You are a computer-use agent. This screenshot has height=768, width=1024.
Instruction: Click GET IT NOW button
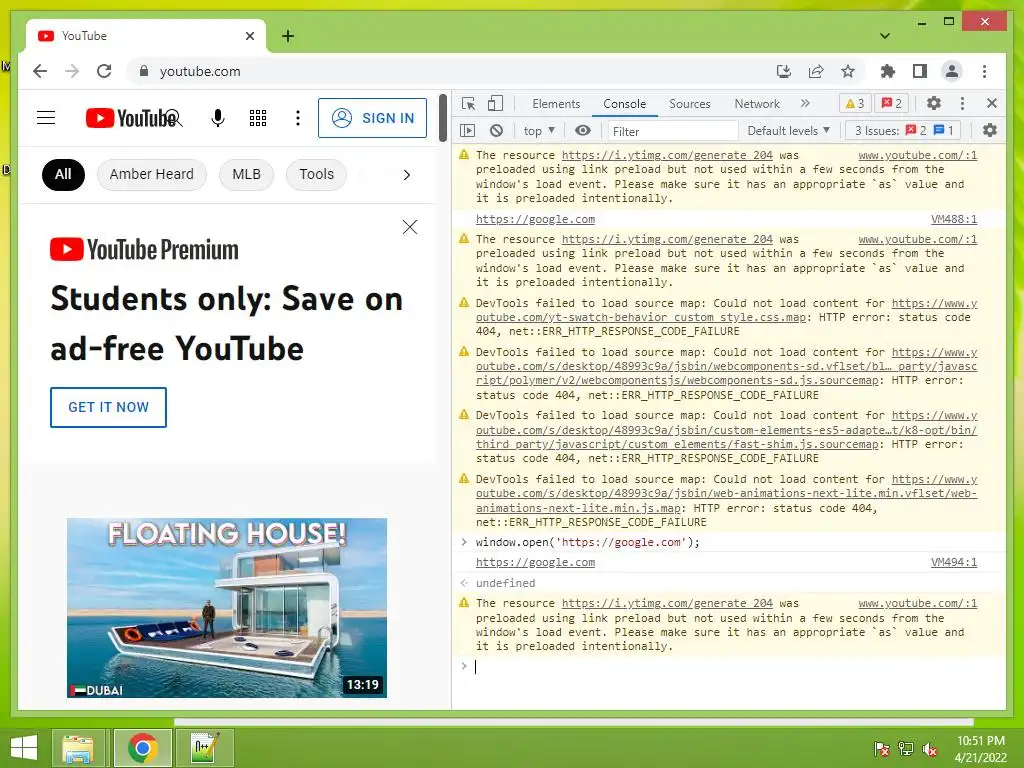[x=108, y=408]
